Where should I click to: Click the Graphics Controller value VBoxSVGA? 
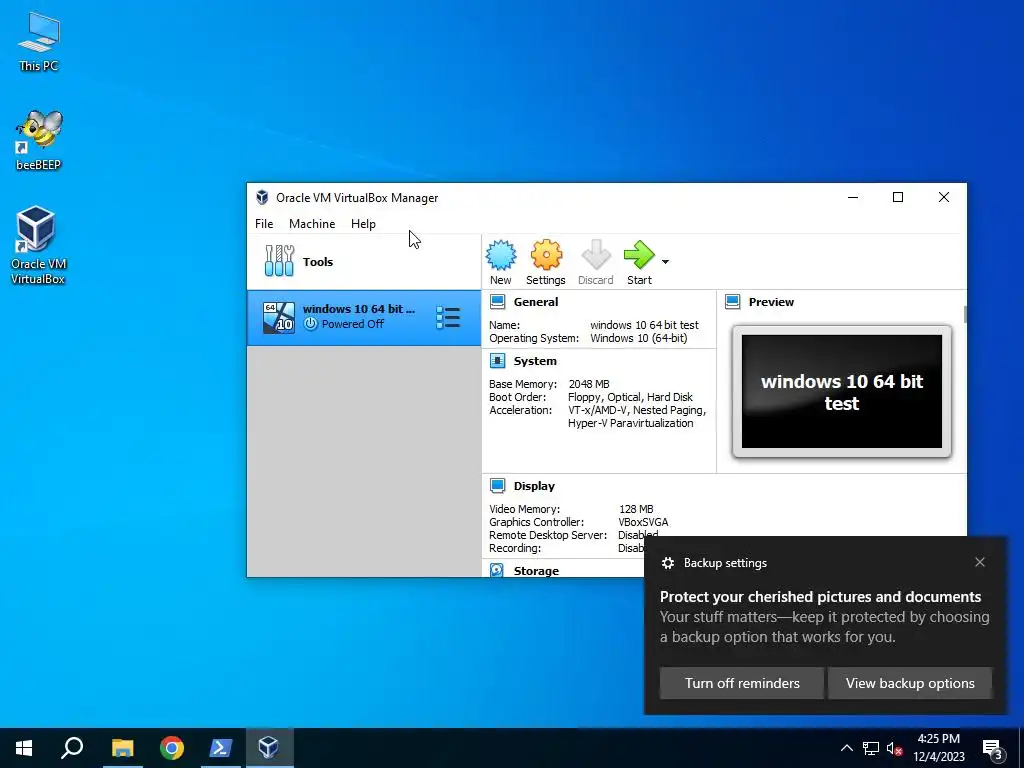click(643, 522)
